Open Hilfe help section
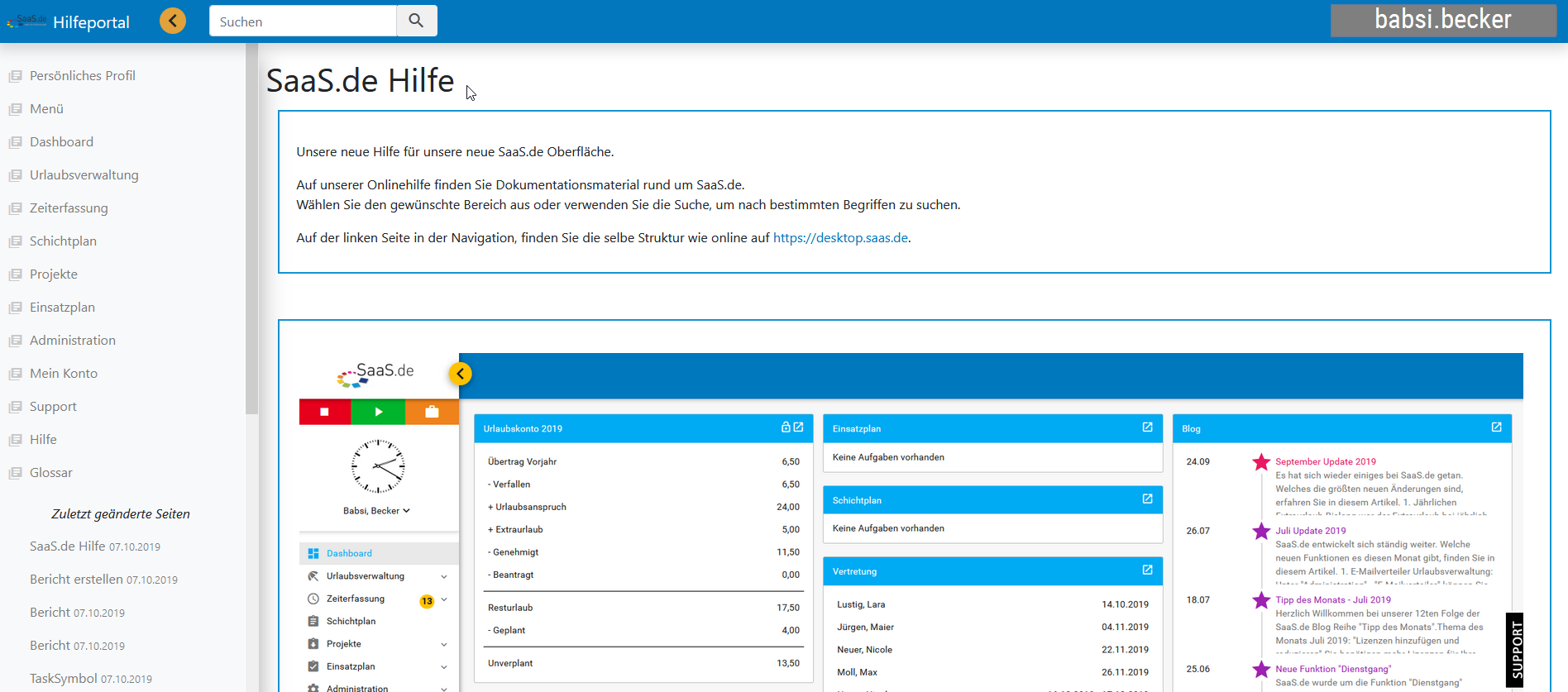 click(x=43, y=439)
